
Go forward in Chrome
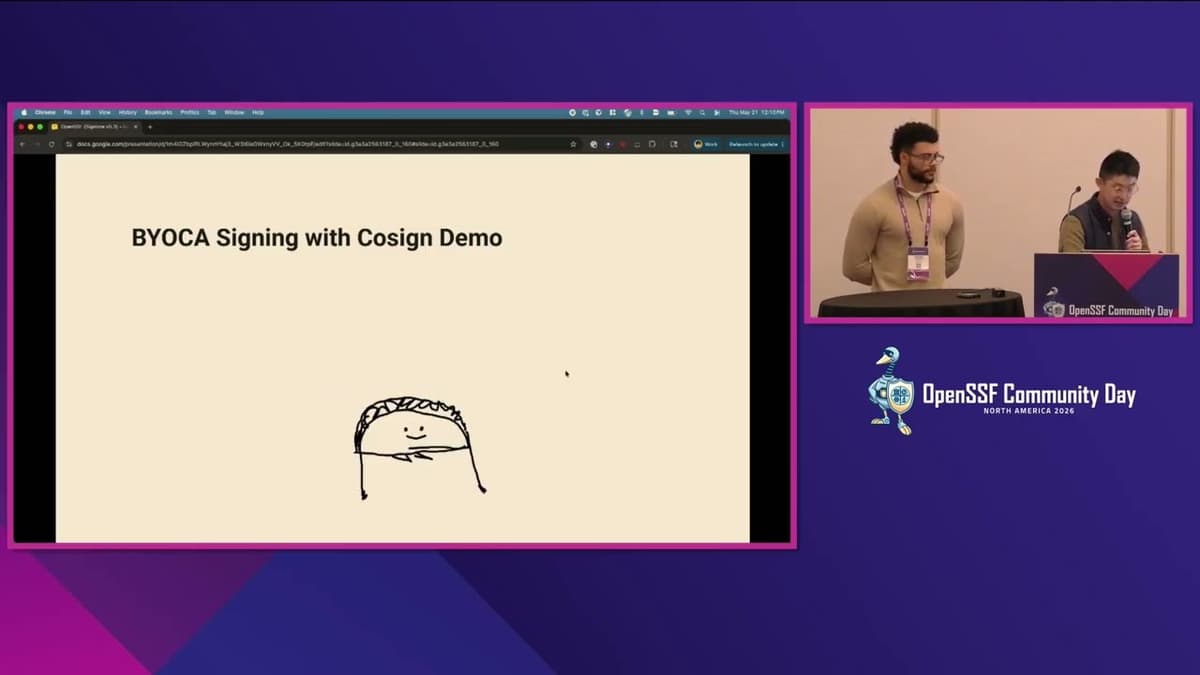[x=37, y=144]
